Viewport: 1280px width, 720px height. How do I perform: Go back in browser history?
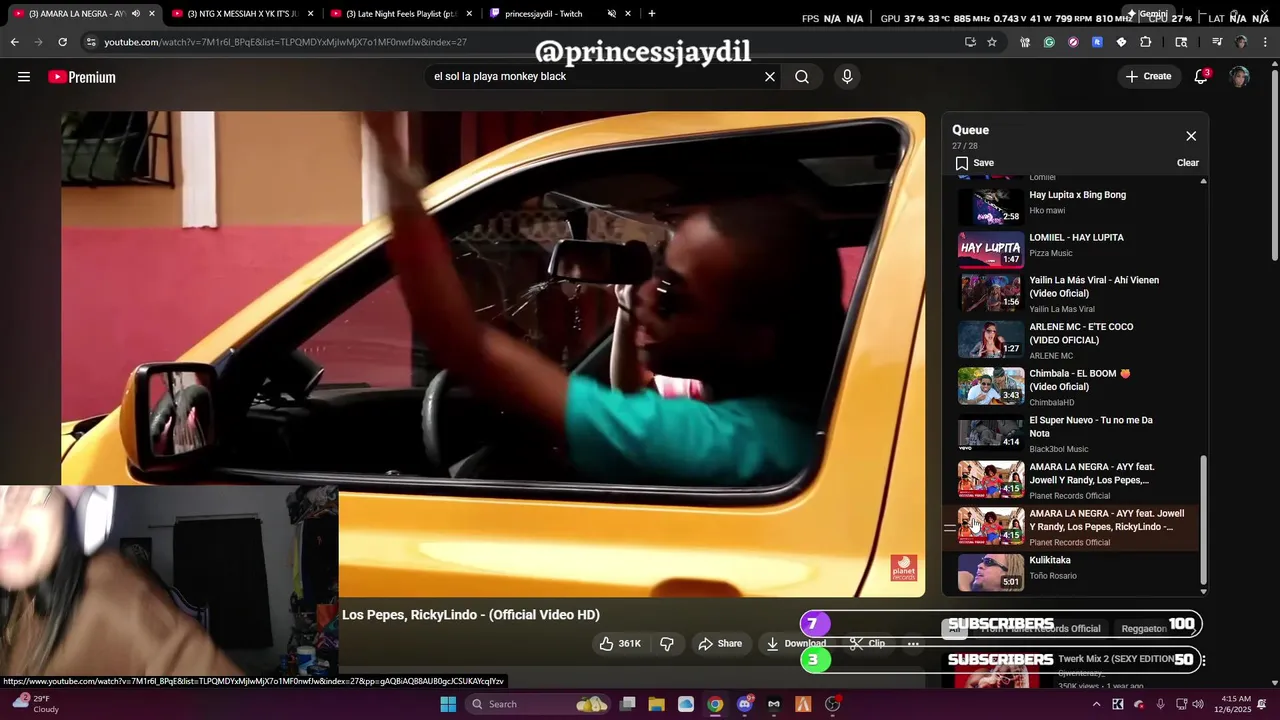pyautogui.click(x=14, y=42)
